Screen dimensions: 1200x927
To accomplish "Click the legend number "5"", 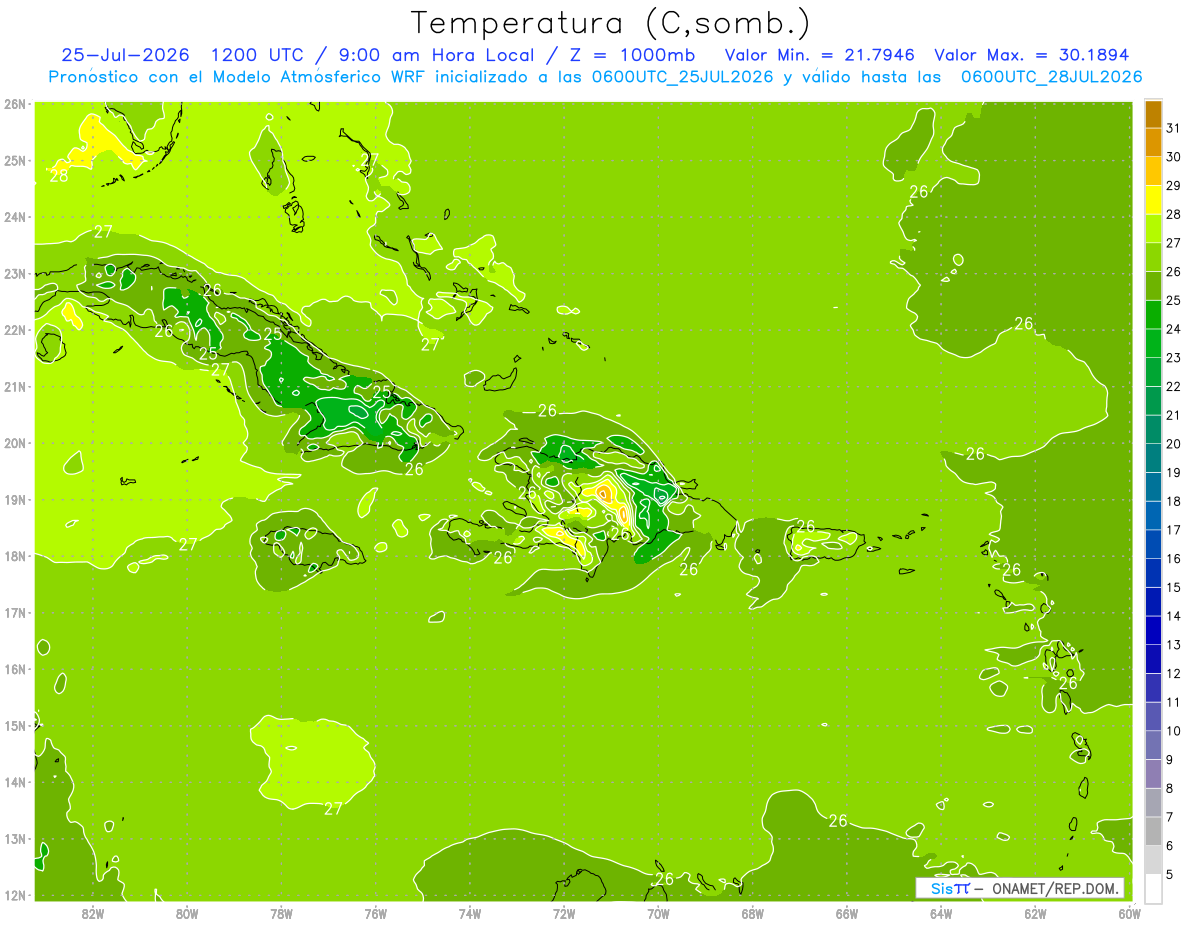I will point(1170,874).
